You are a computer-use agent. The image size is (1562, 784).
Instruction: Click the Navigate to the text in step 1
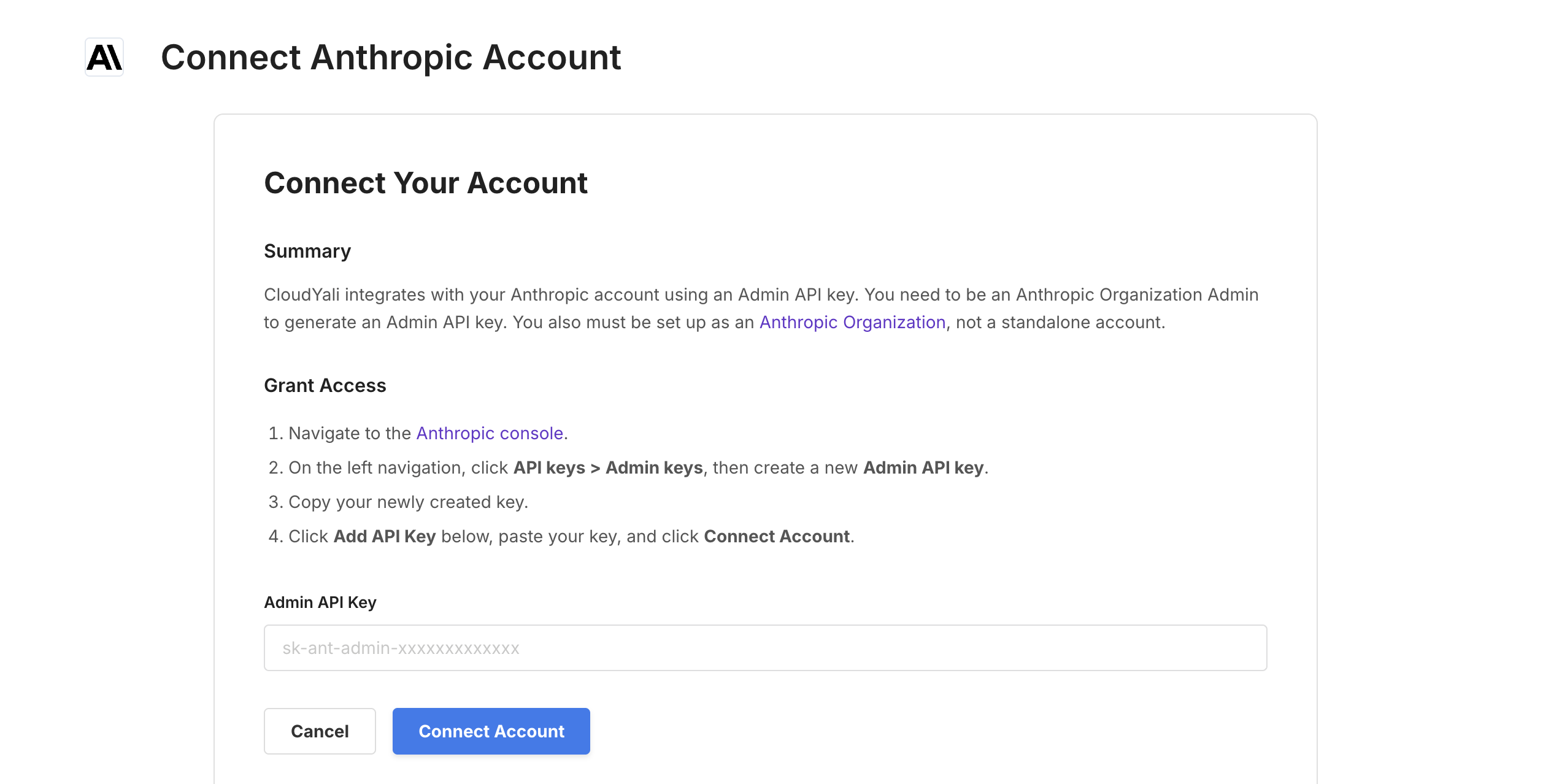point(350,433)
